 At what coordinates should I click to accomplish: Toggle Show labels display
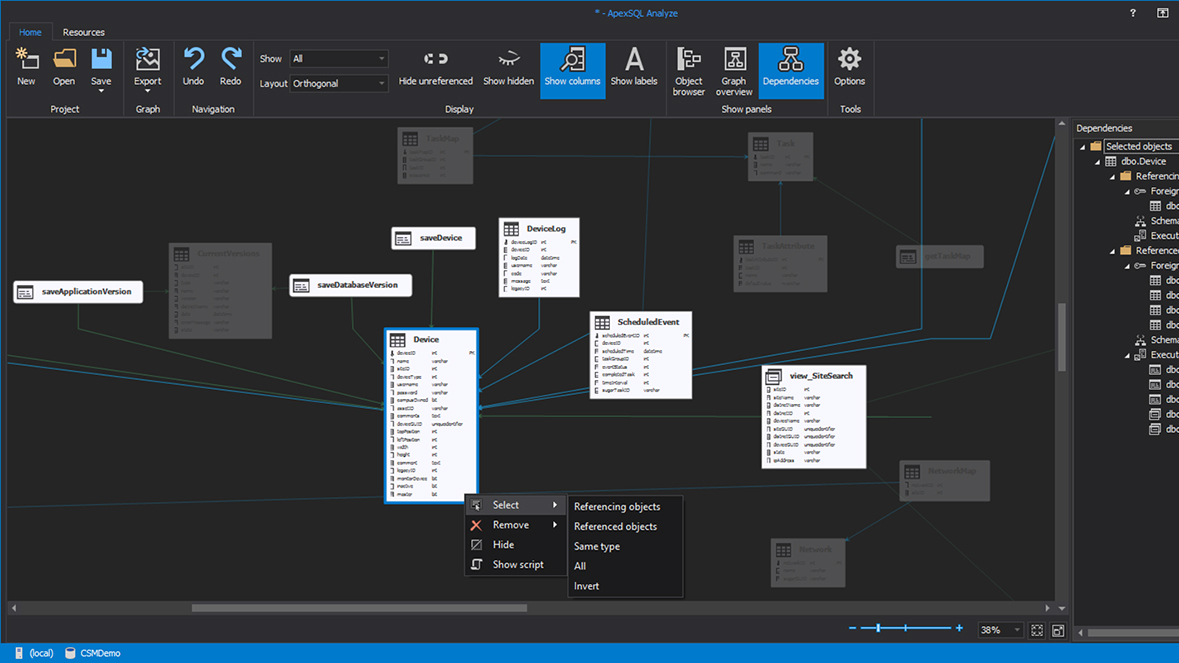[x=634, y=67]
